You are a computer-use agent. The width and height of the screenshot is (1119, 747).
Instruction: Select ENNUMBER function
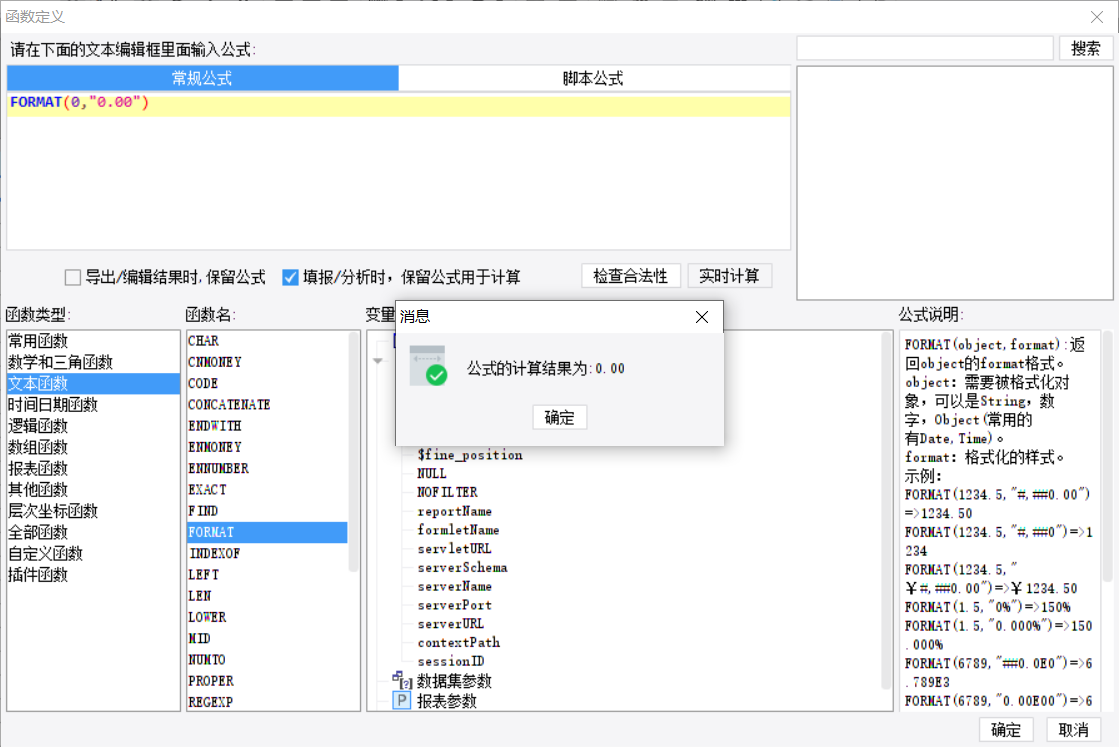(267, 469)
